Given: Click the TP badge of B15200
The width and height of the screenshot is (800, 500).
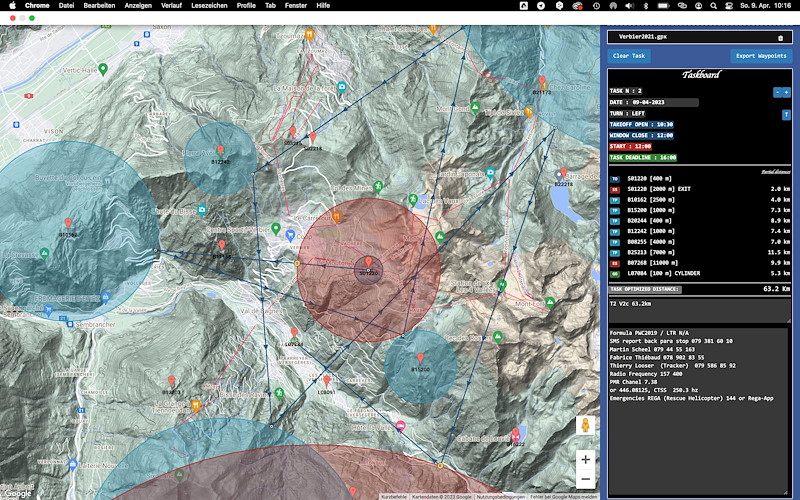Looking at the screenshot, I should click(x=615, y=211).
